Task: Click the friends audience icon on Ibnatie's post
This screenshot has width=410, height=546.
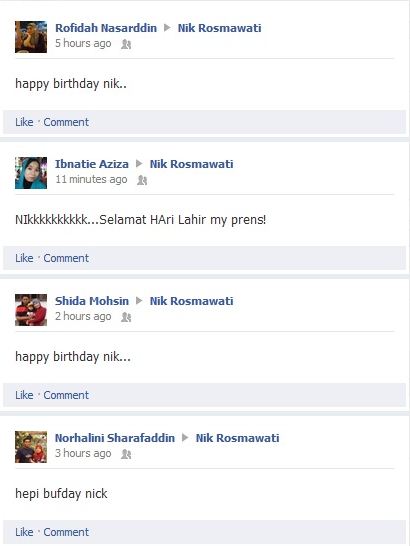Action: tap(142, 180)
